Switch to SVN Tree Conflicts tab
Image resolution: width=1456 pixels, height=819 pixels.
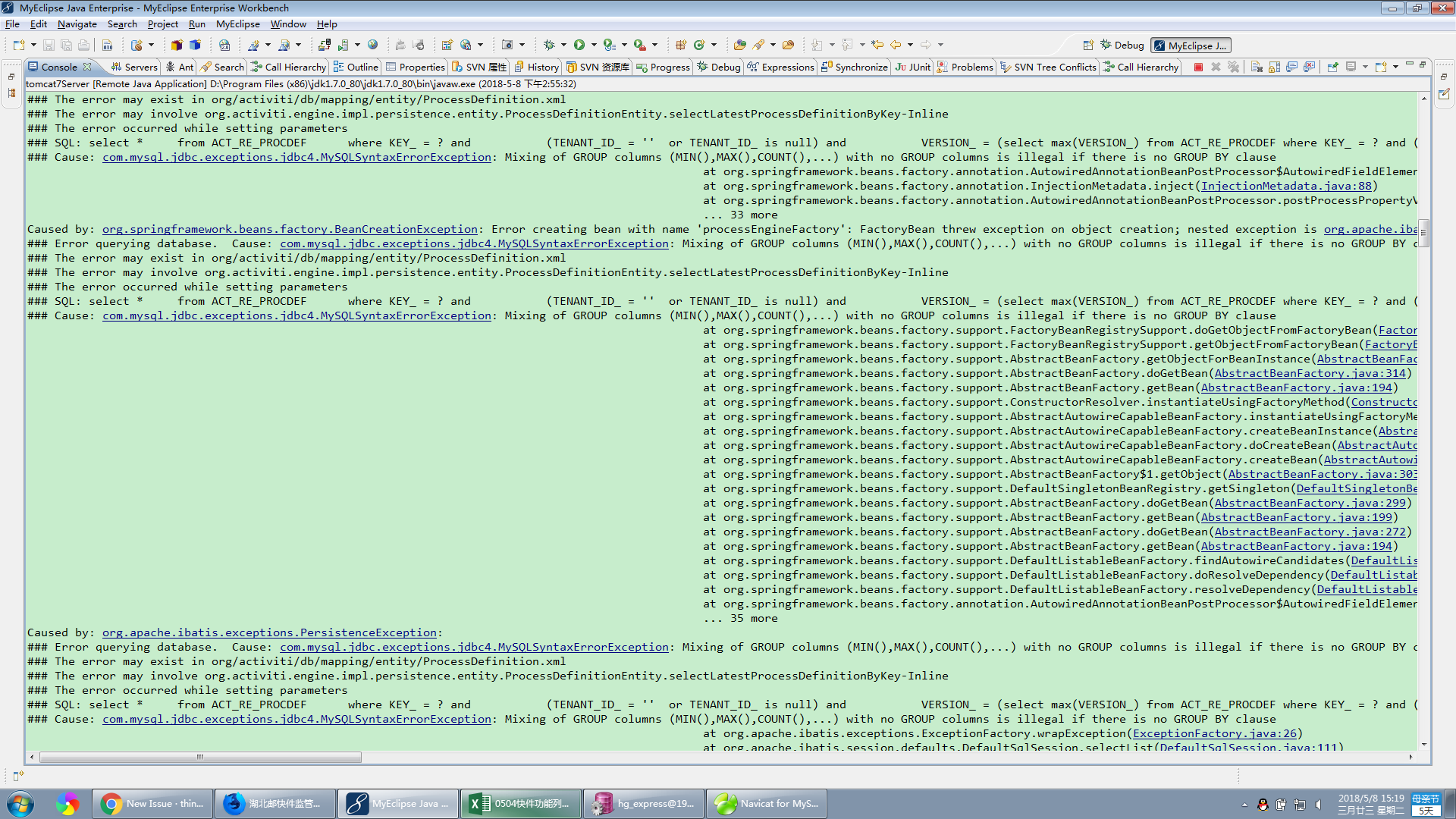point(1048,67)
